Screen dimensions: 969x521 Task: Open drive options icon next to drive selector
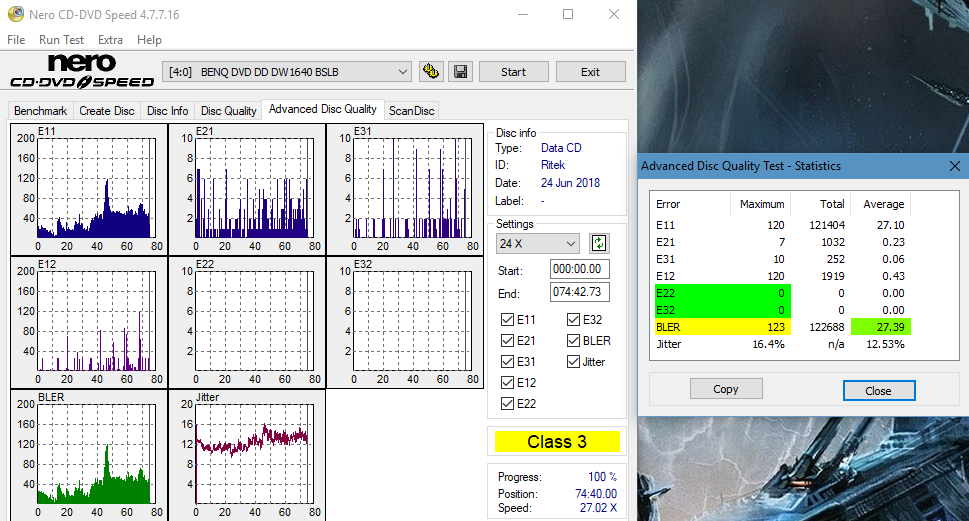(x=431, y=72)
